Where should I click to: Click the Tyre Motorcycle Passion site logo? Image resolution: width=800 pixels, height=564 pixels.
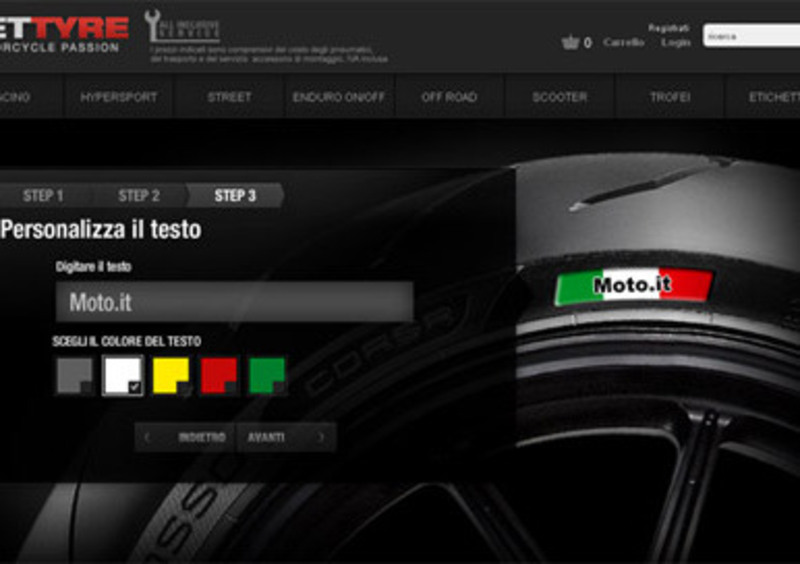tap(63, 35)
